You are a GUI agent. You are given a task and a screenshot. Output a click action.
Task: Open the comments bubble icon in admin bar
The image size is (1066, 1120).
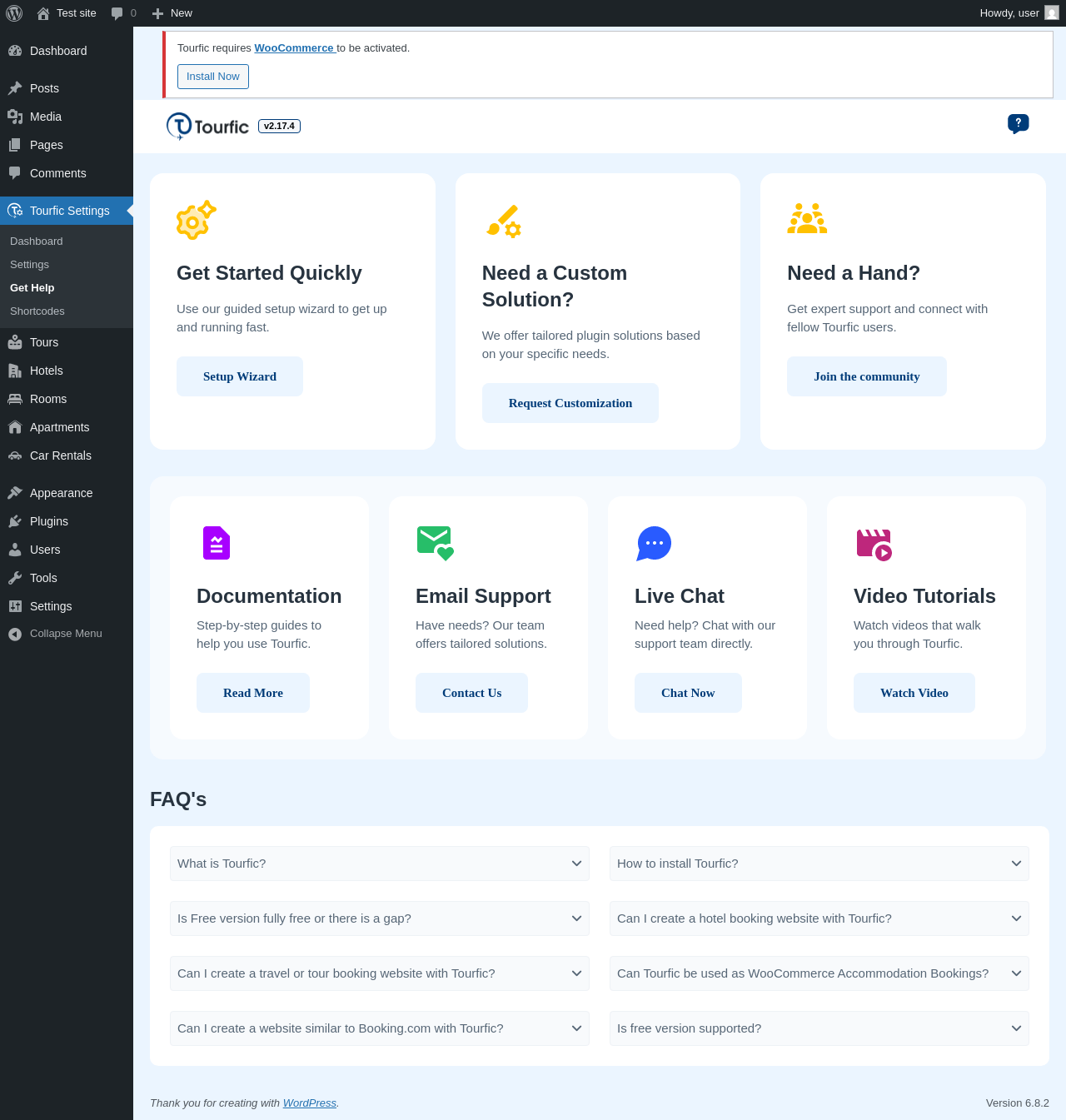(117, 13)
